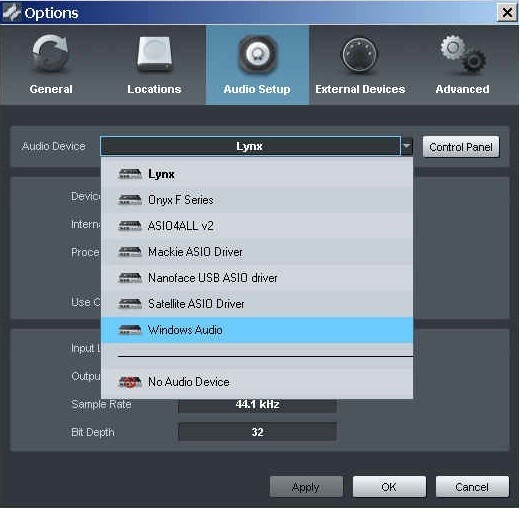This screenshot has height=508, width=519.
Task: Choose No Audio Device option
Action: pyautogui.click(x=257, y=382)
